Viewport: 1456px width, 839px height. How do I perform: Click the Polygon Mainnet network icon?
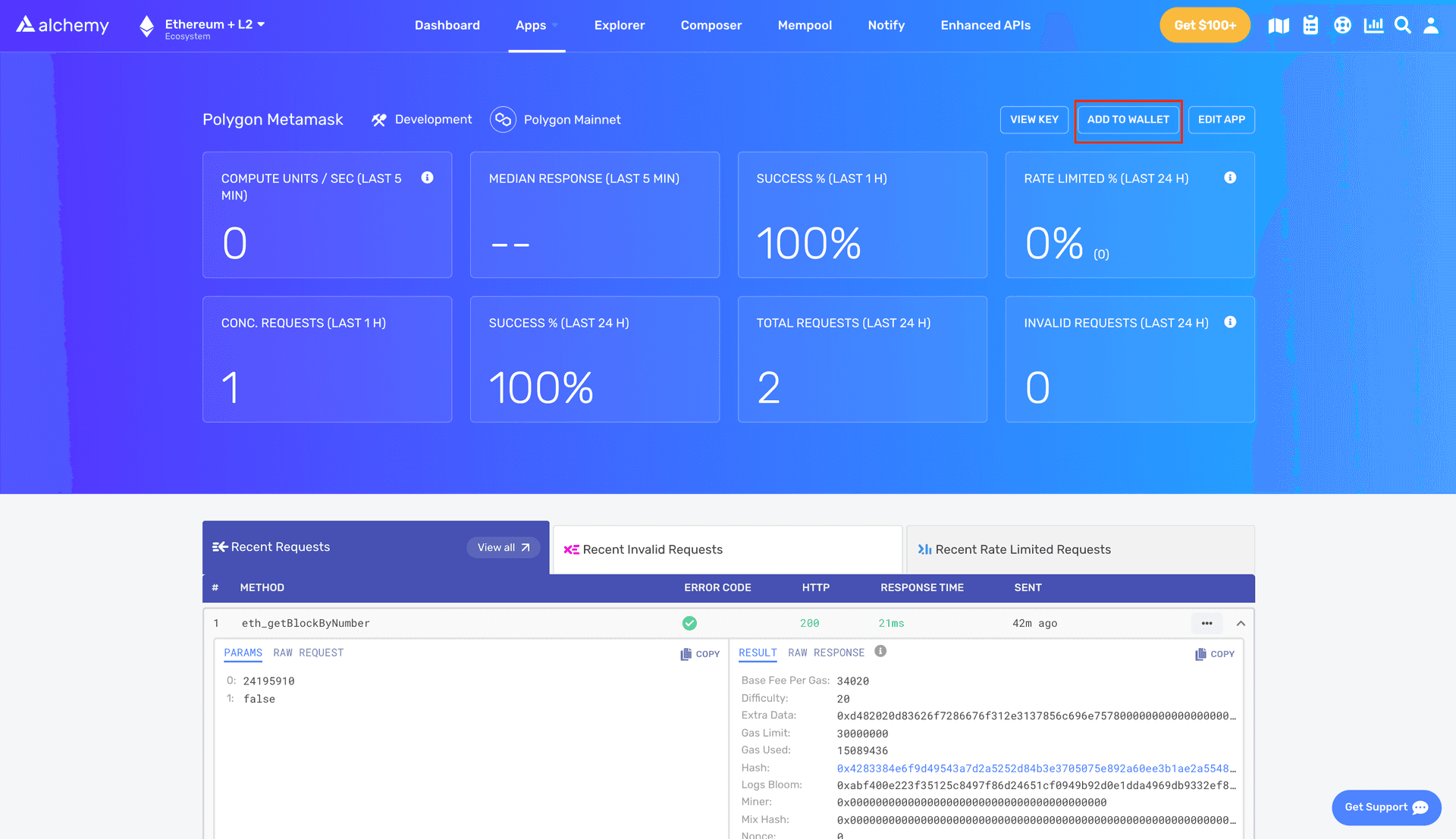point(503,119)
